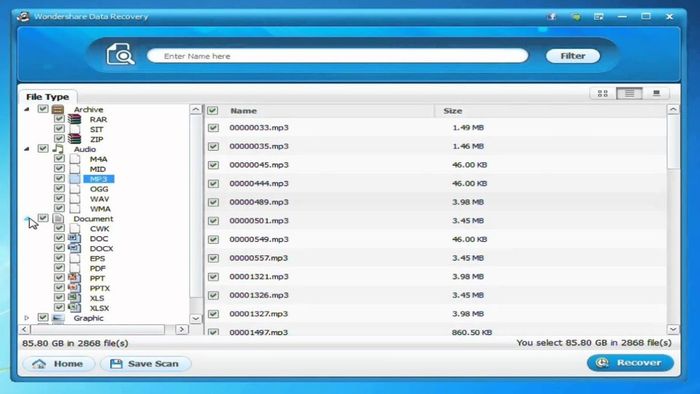
Task: Go back with the Home button
Action: [58, 364]
